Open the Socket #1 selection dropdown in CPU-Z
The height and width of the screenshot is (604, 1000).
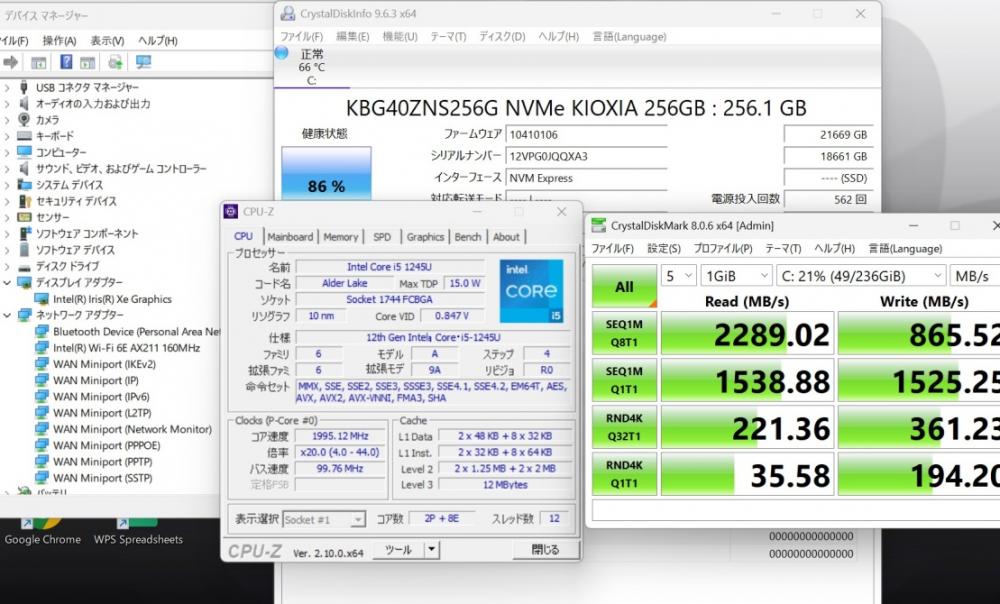pos(324,519)
